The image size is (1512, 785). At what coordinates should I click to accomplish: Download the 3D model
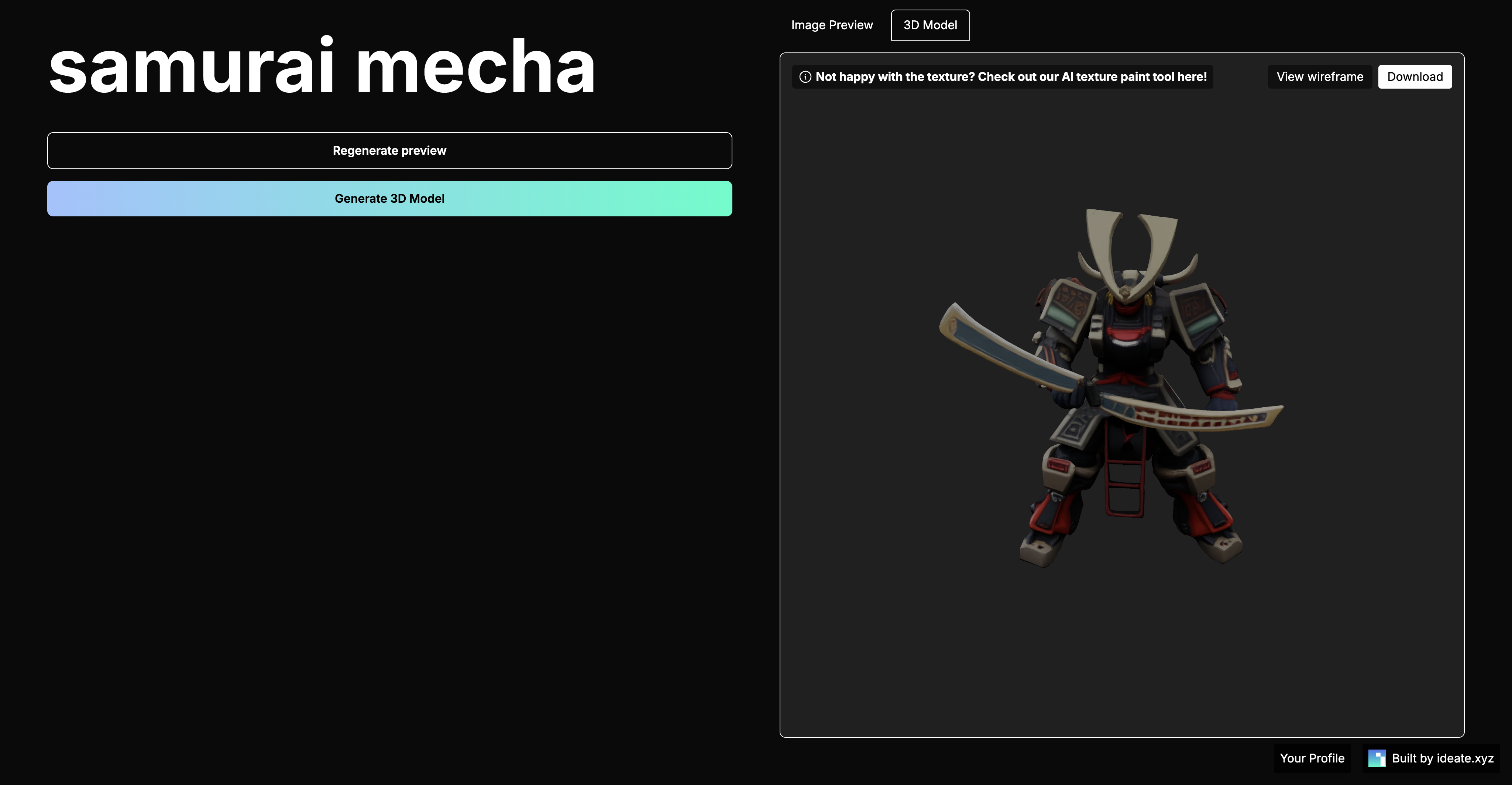tap(1415, 77)
